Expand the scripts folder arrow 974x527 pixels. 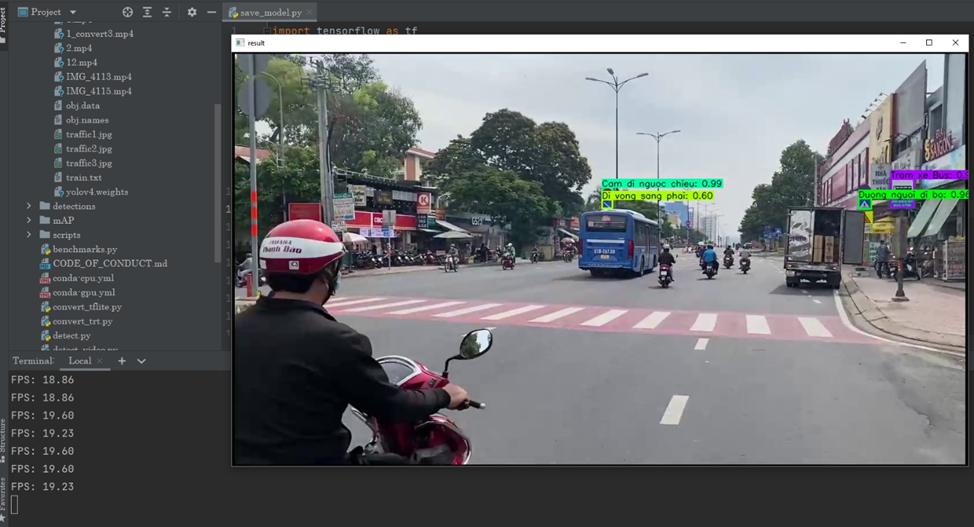point(29,235)
